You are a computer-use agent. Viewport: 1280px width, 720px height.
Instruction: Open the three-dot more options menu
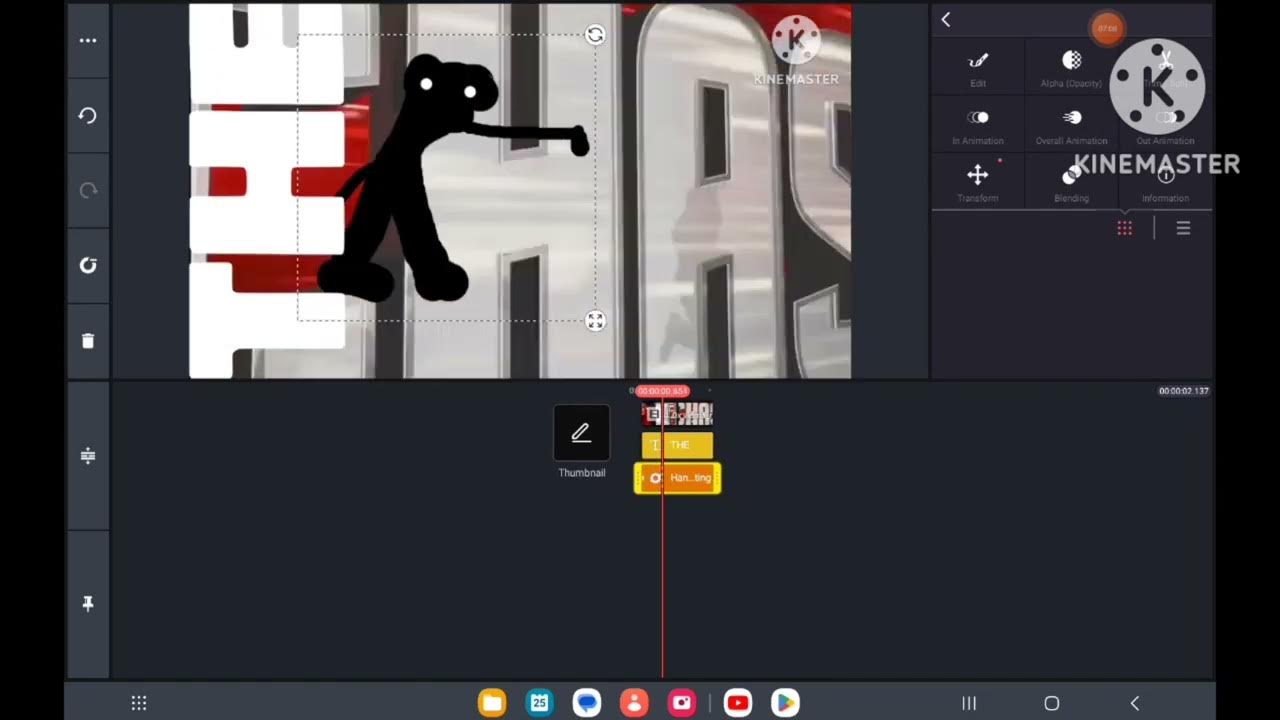click(x=88, y=41)
